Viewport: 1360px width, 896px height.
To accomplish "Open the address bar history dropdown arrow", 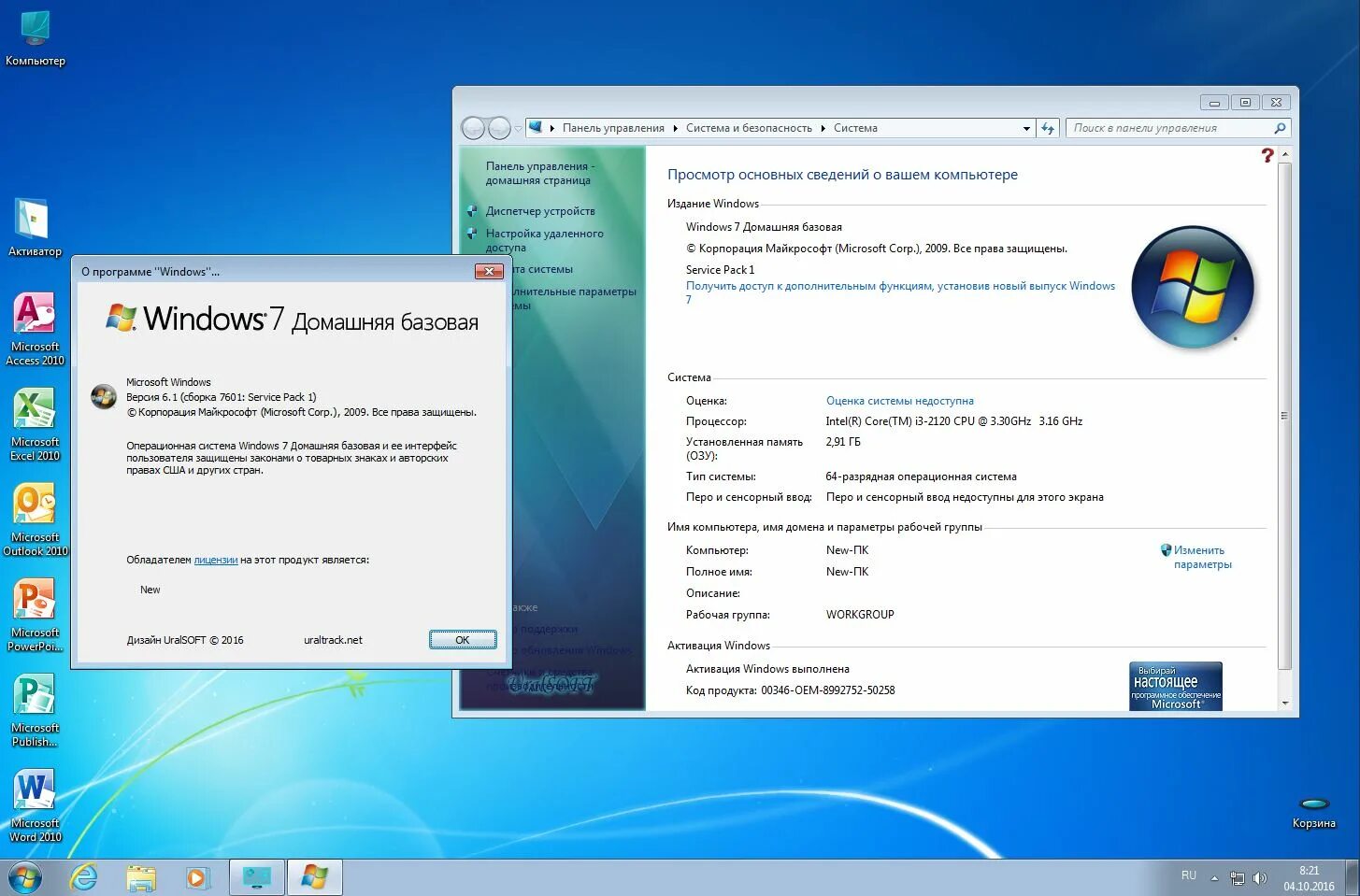I will 1026,128.
